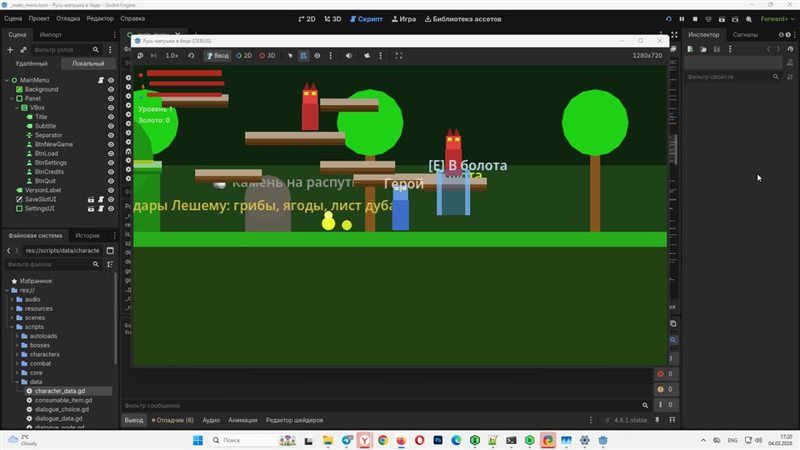Open the Отладка menu

point(68,18)
